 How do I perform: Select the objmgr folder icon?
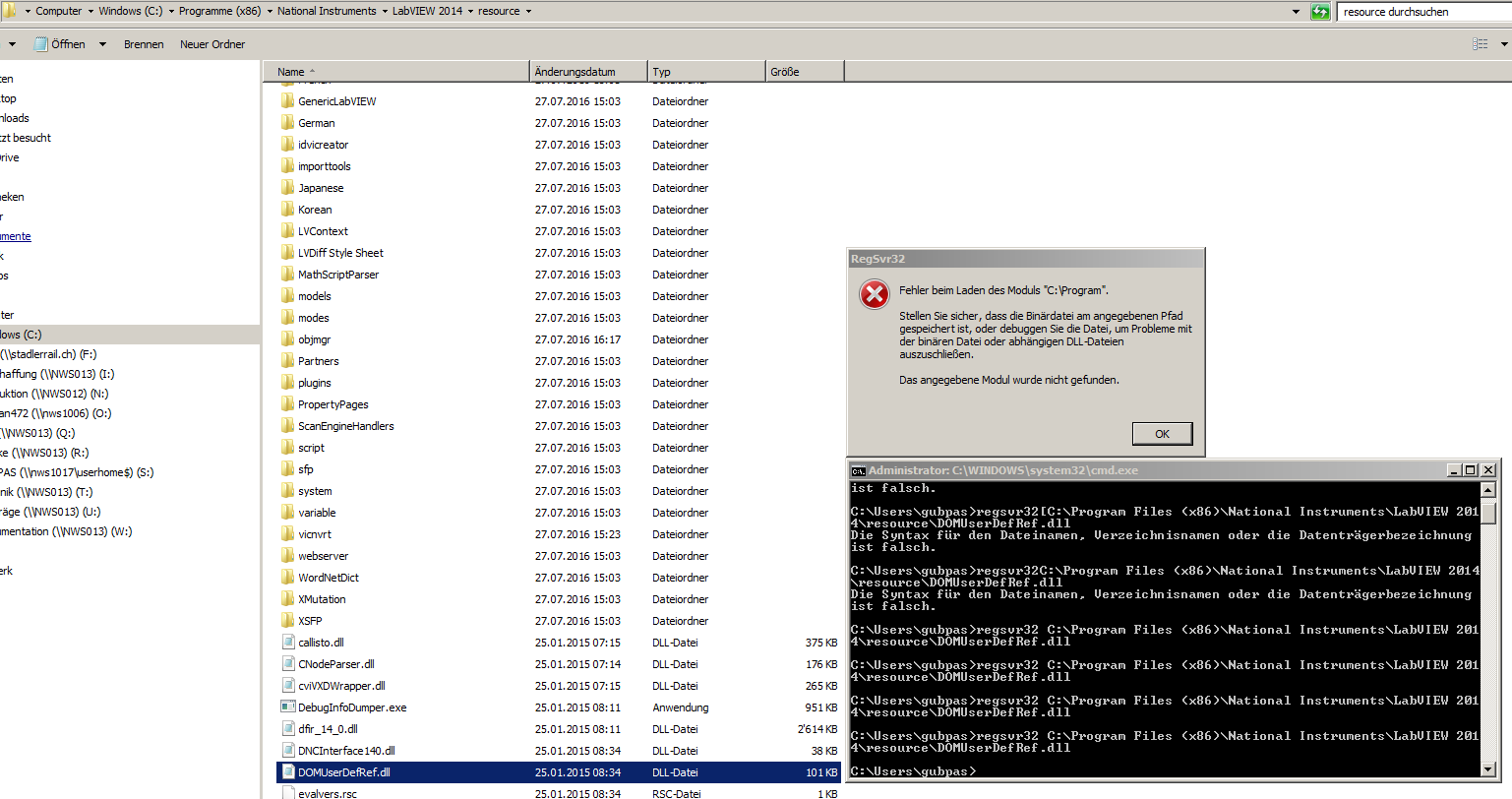287,339
